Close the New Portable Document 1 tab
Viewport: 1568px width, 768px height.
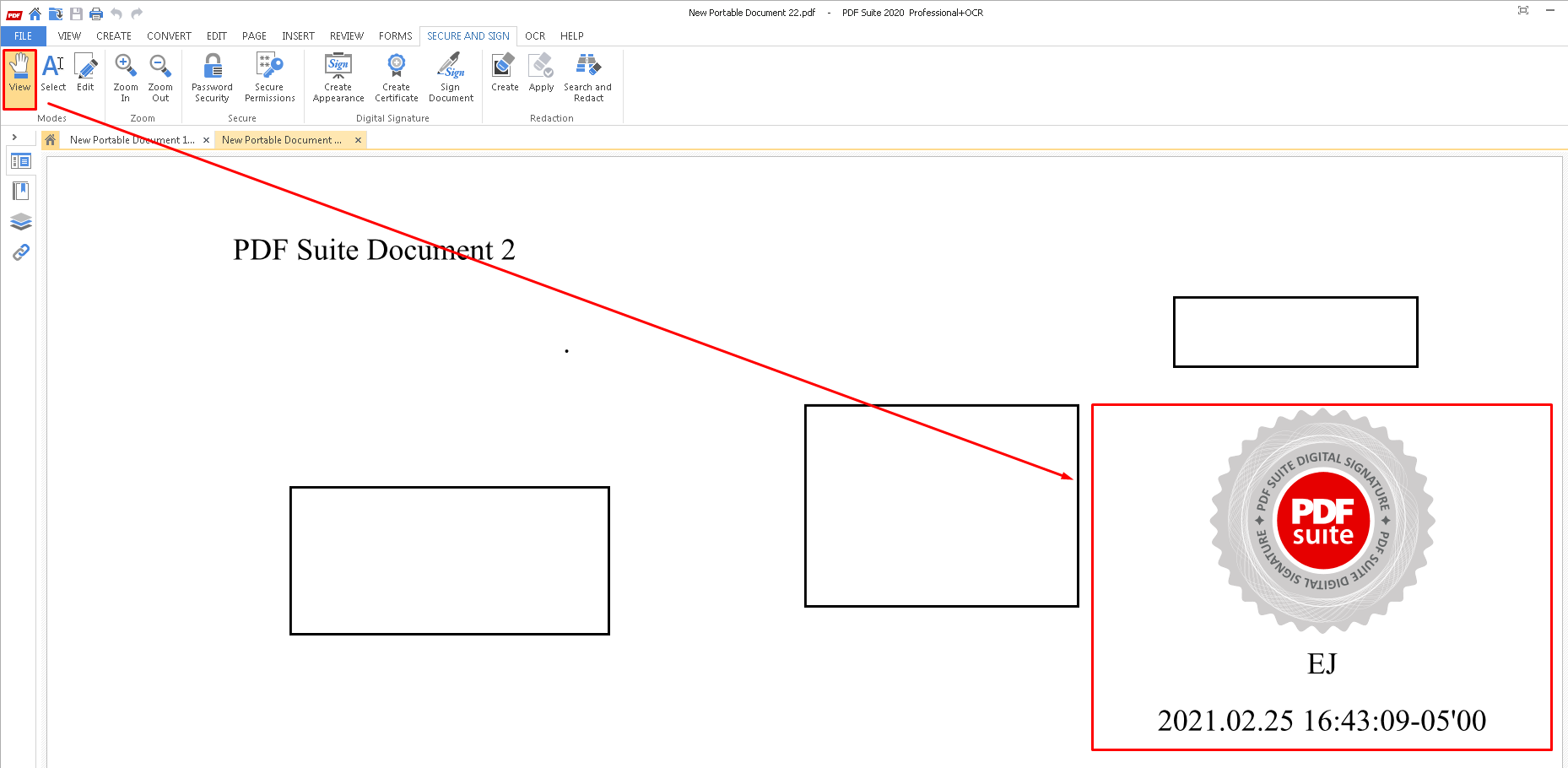point(207,140)
